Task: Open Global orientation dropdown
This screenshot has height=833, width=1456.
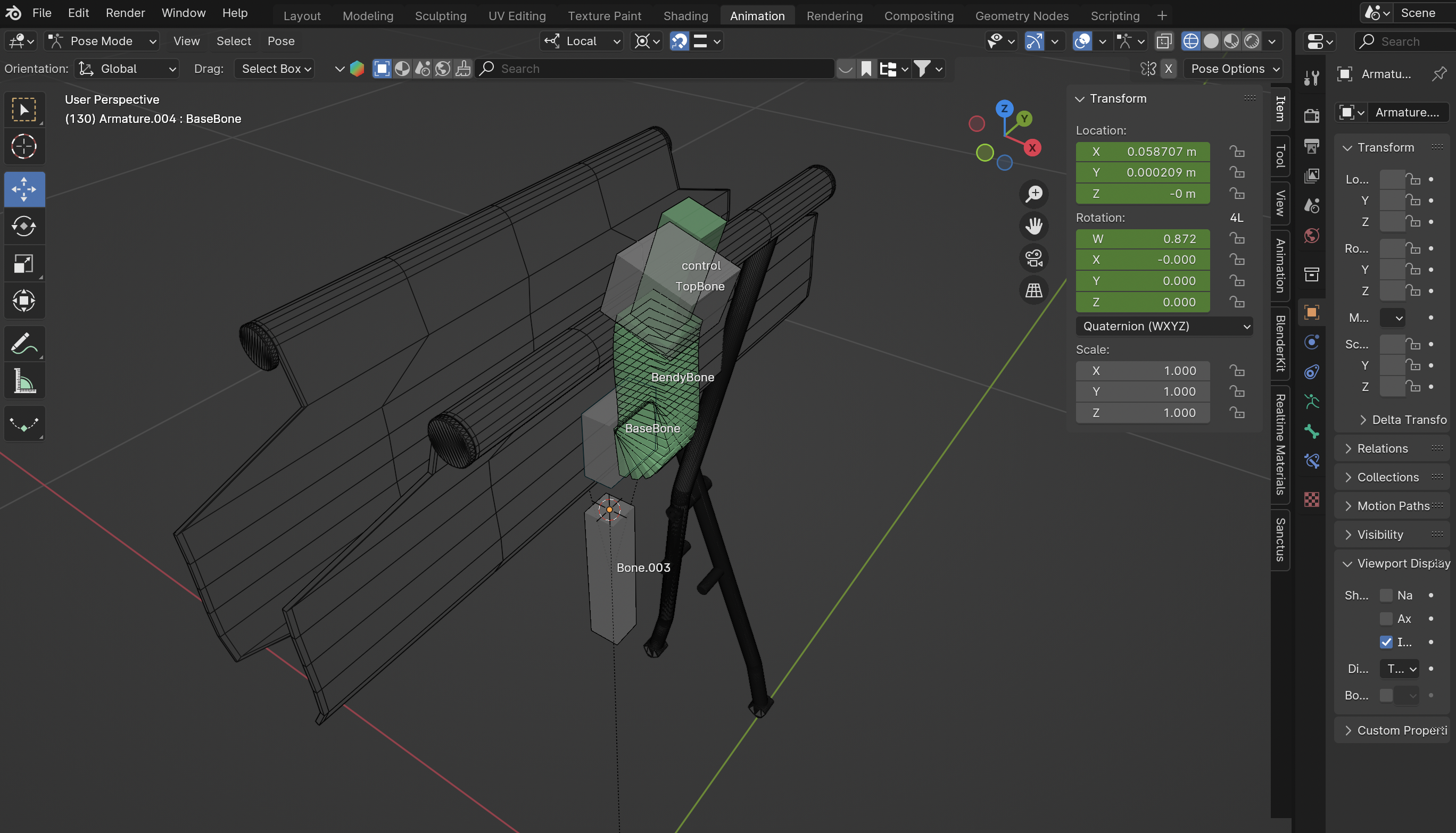Action: tap(127, 69)
